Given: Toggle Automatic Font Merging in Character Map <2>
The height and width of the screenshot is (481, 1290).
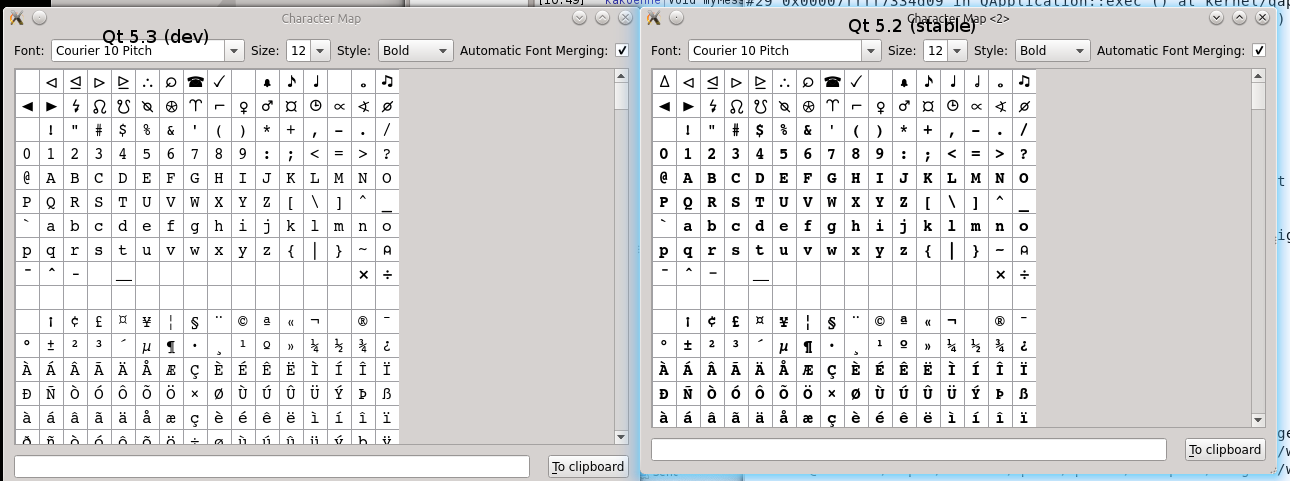Looking at the screenshot, I should pyautogui.click(x=1258, y=51).
